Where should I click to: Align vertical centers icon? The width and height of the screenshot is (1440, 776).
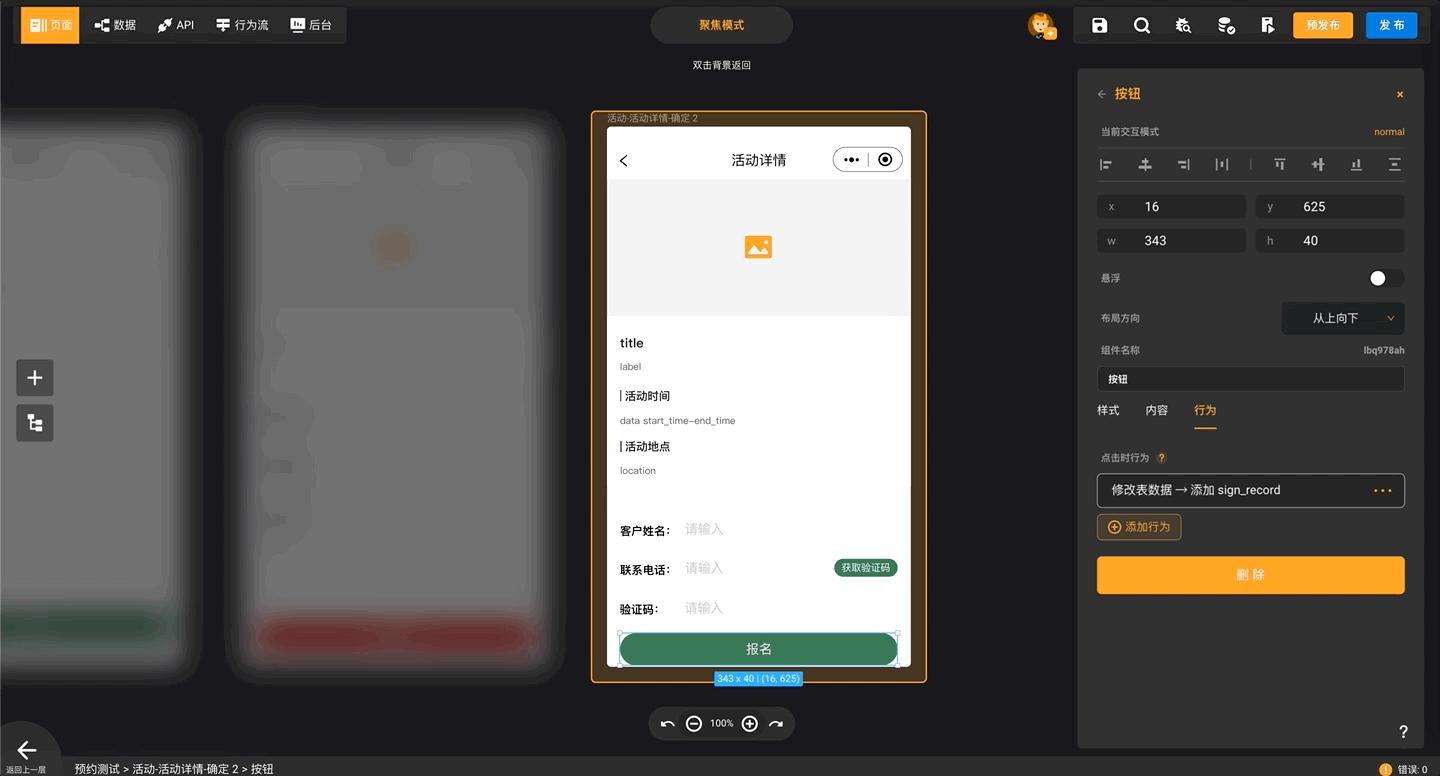(1318, 164)
